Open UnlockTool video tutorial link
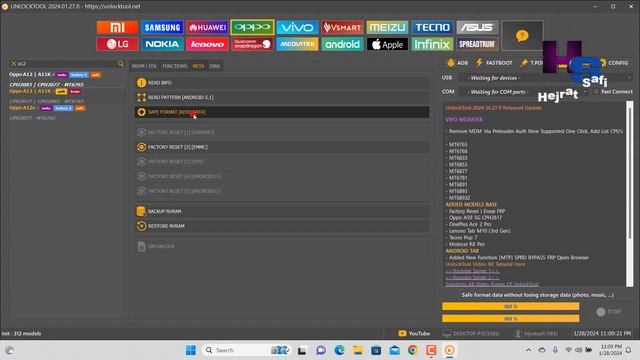640x360 pixels. pyautogui.click(x=485, y=264)
